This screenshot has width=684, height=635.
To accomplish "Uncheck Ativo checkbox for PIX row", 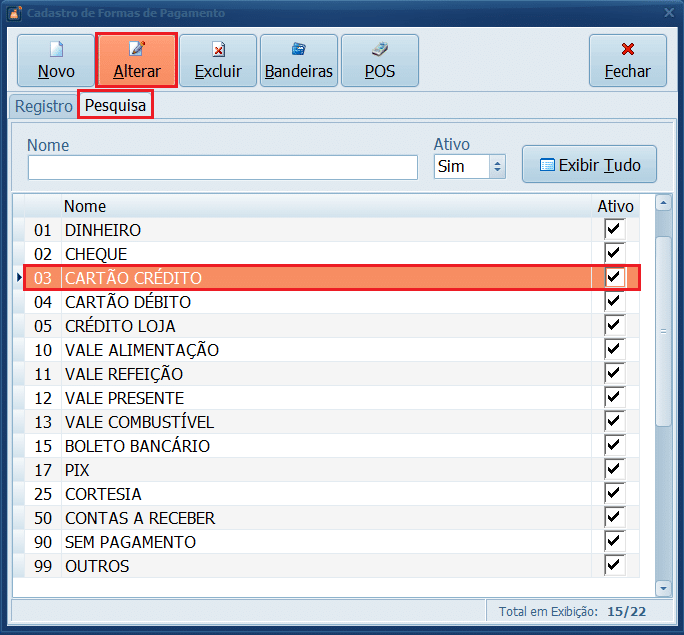I will click(614, 470).
